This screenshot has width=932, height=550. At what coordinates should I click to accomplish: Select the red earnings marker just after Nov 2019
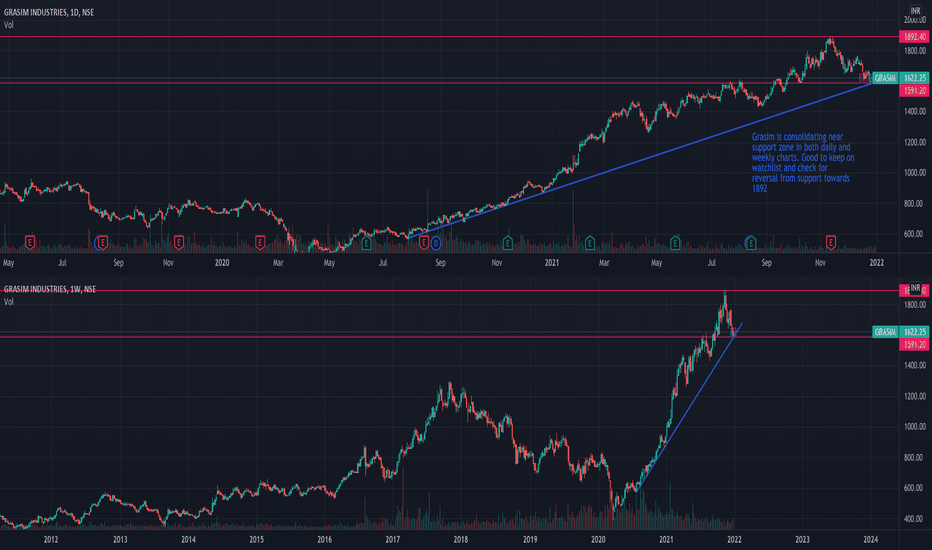178,242
